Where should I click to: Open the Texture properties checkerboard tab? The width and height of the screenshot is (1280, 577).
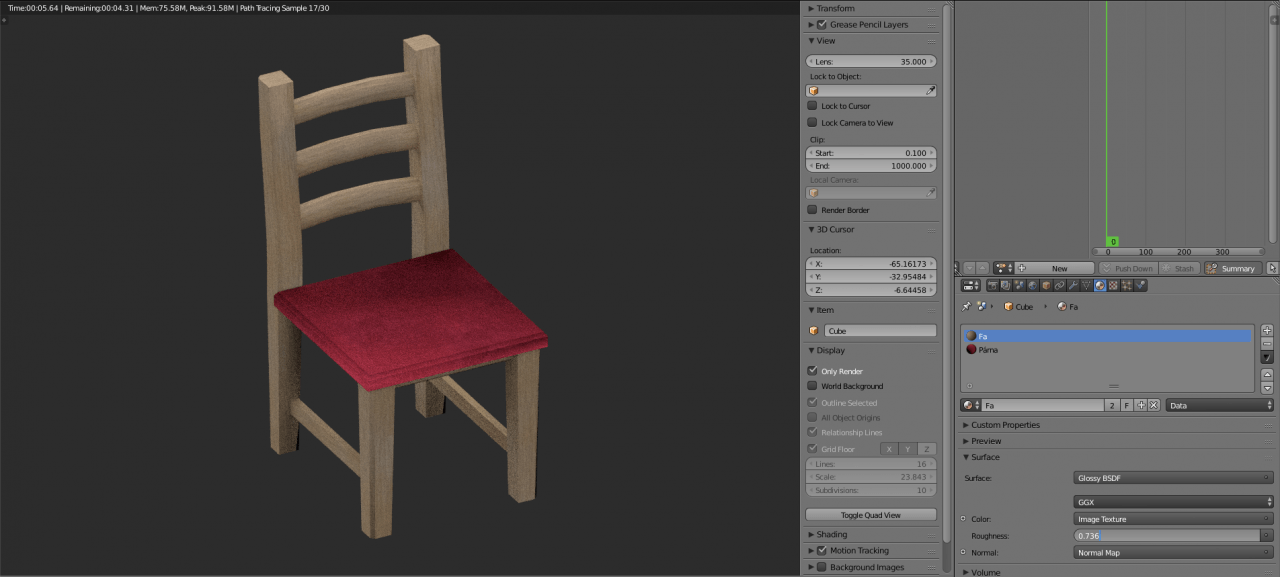pyautogui.click(x=1113, y=286)
